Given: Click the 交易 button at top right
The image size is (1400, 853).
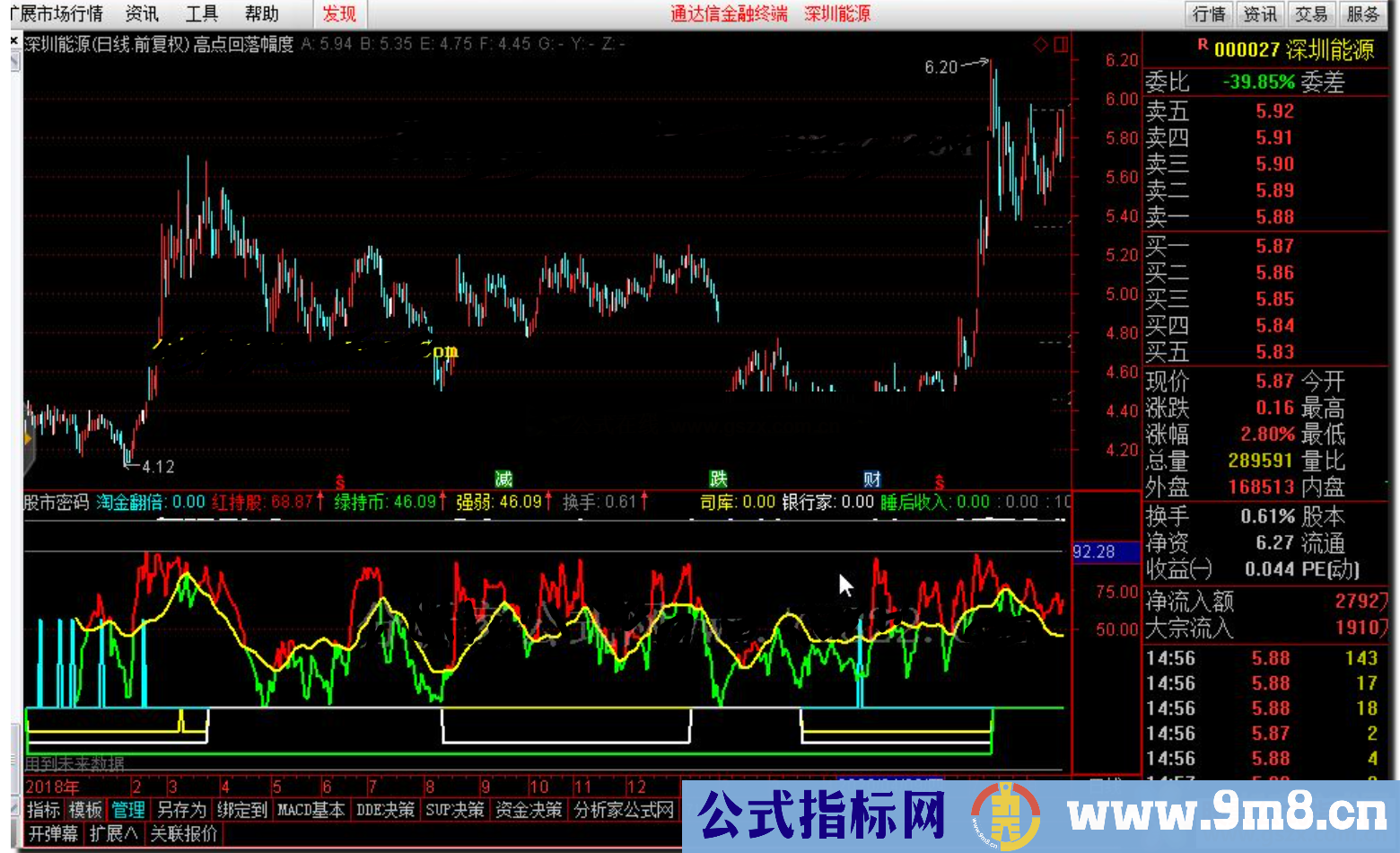Looking at the screenshot, I should [x=1311, y=13].
